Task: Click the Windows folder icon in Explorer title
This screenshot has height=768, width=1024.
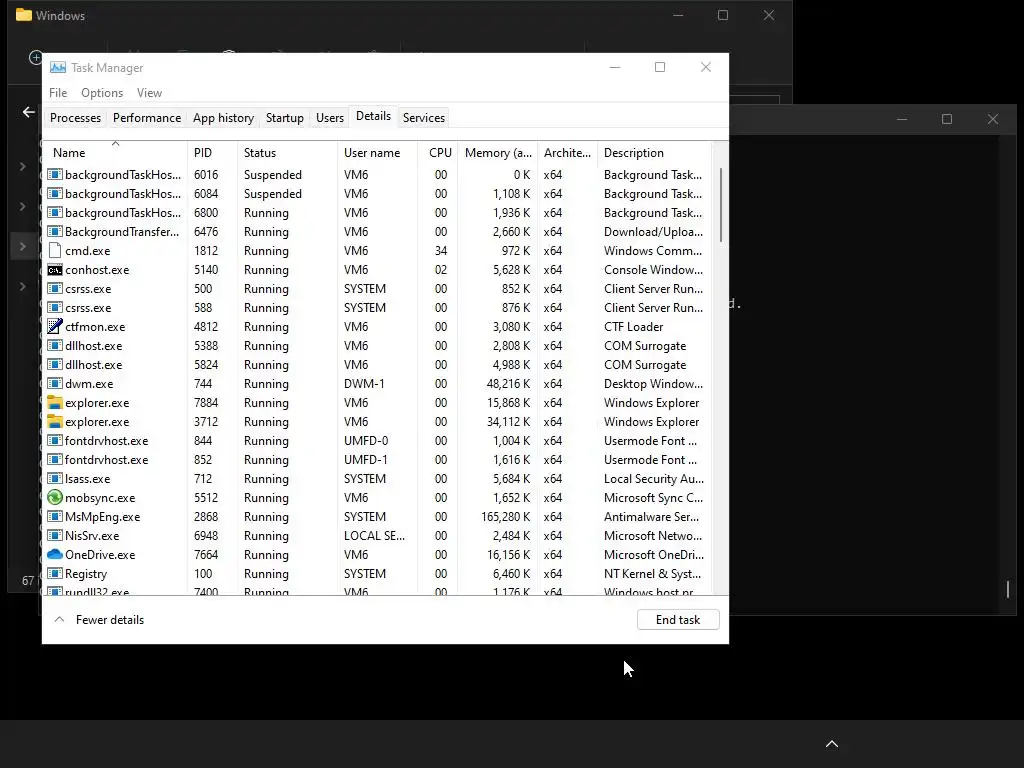Action: point(24,15)
